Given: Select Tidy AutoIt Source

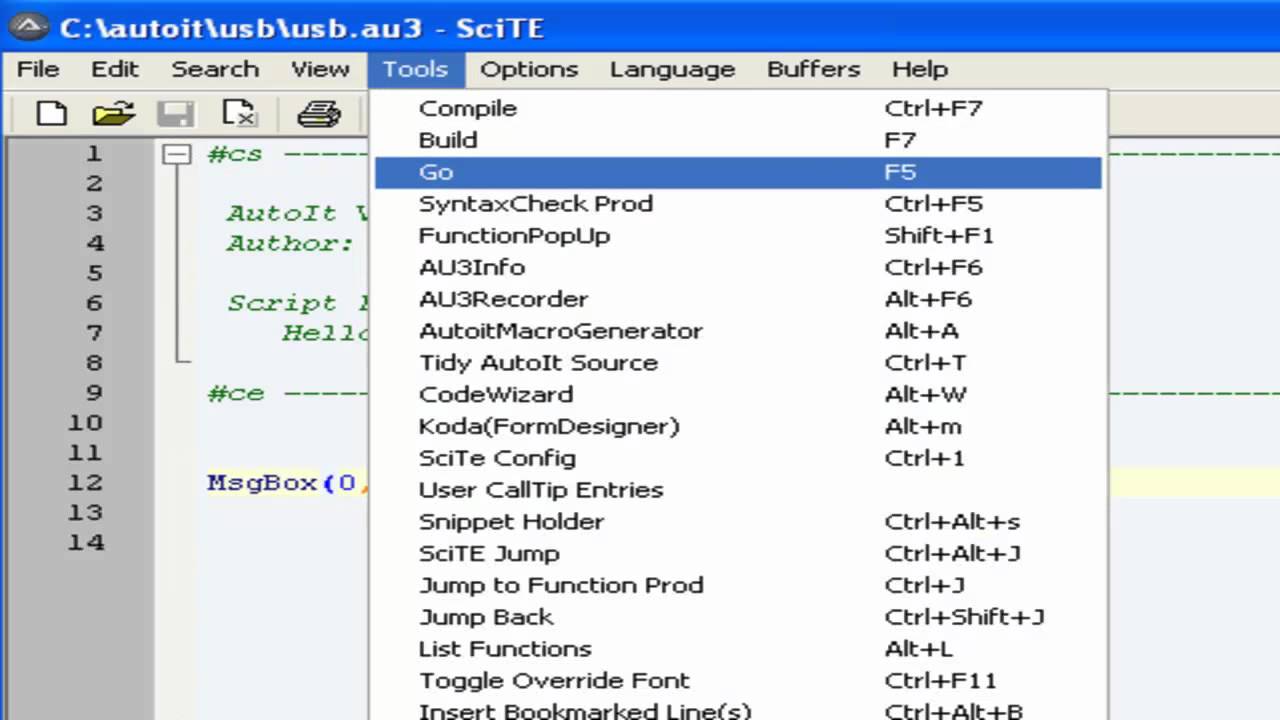Looking at the screenshot, I should pos(538,363).
